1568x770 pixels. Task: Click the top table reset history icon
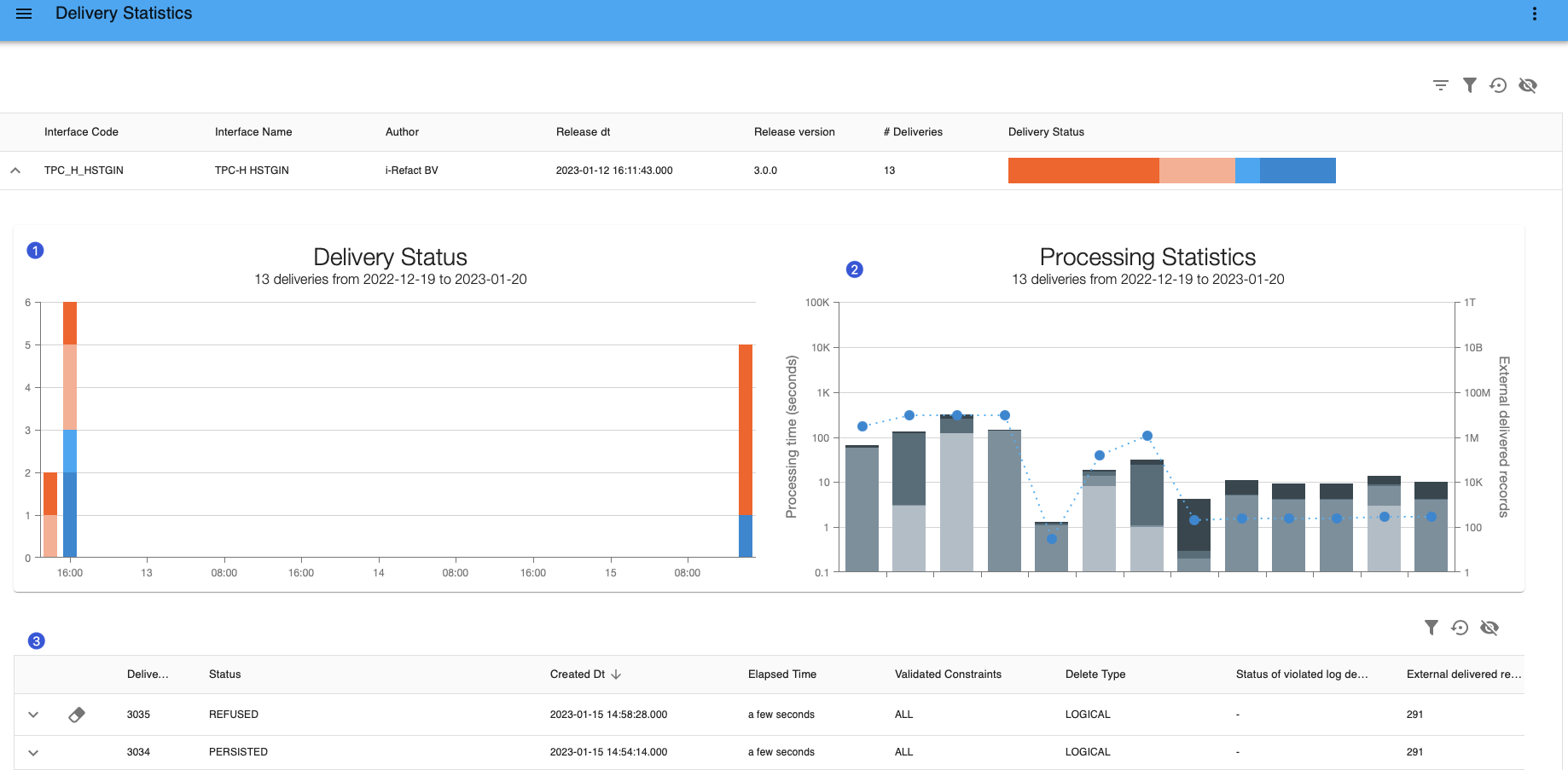[1498, 85]
